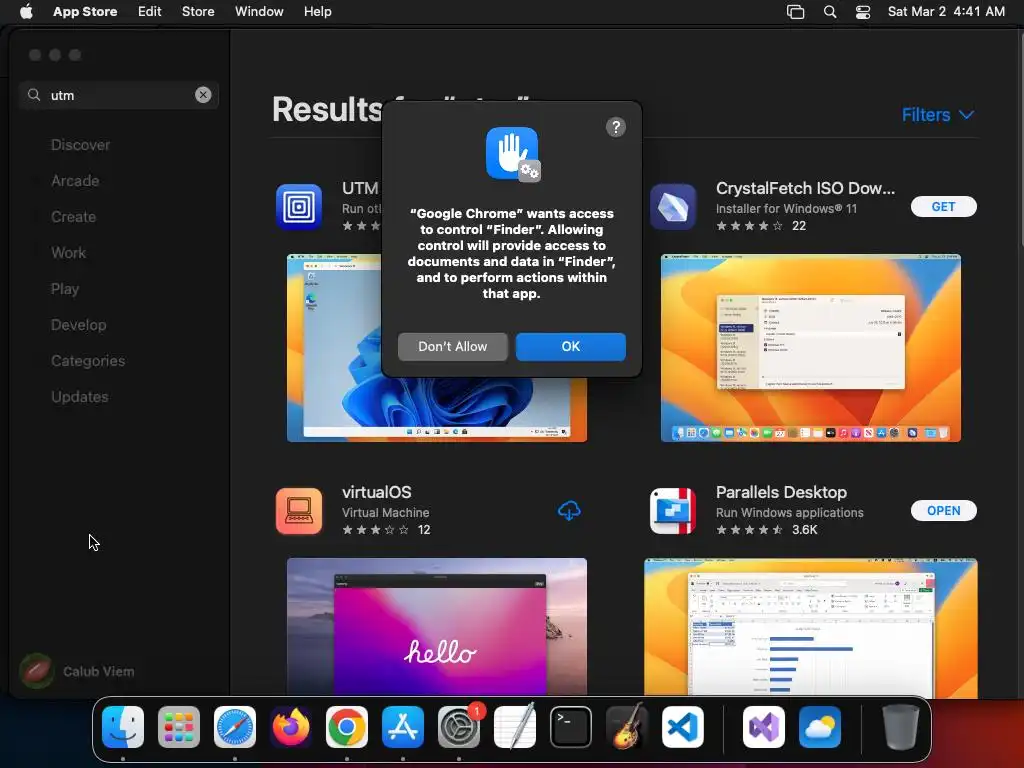Open the Create sidebar section
1024x768 pixels.
73,217
